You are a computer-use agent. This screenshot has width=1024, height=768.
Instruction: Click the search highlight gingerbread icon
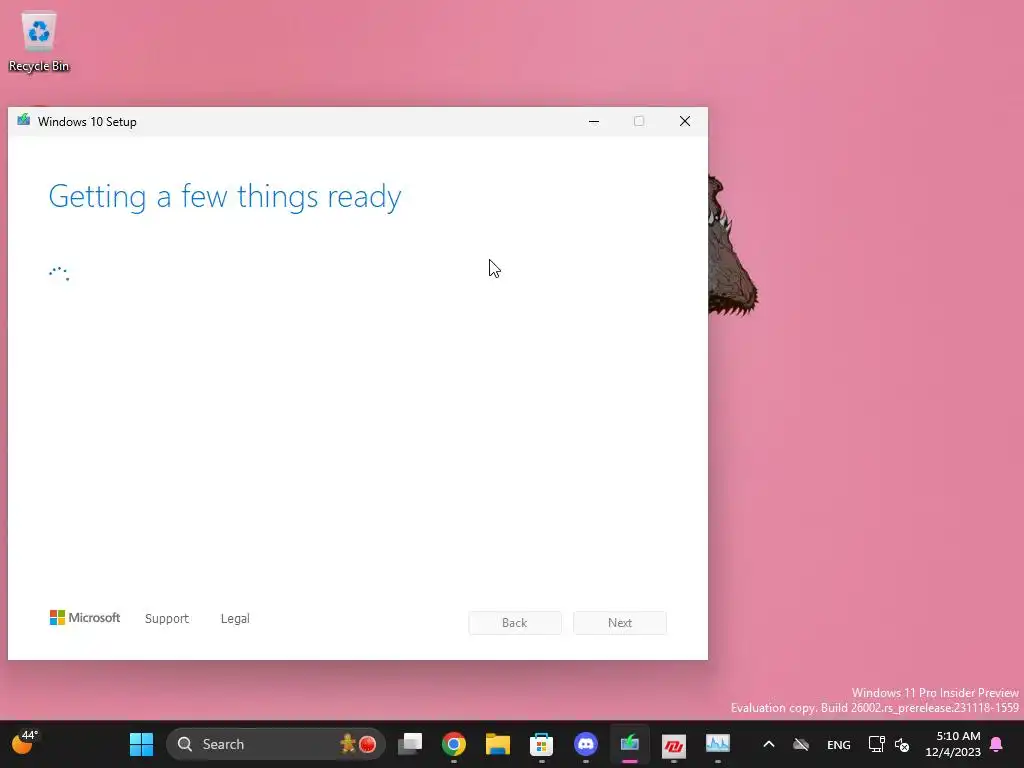pos(348,743)
